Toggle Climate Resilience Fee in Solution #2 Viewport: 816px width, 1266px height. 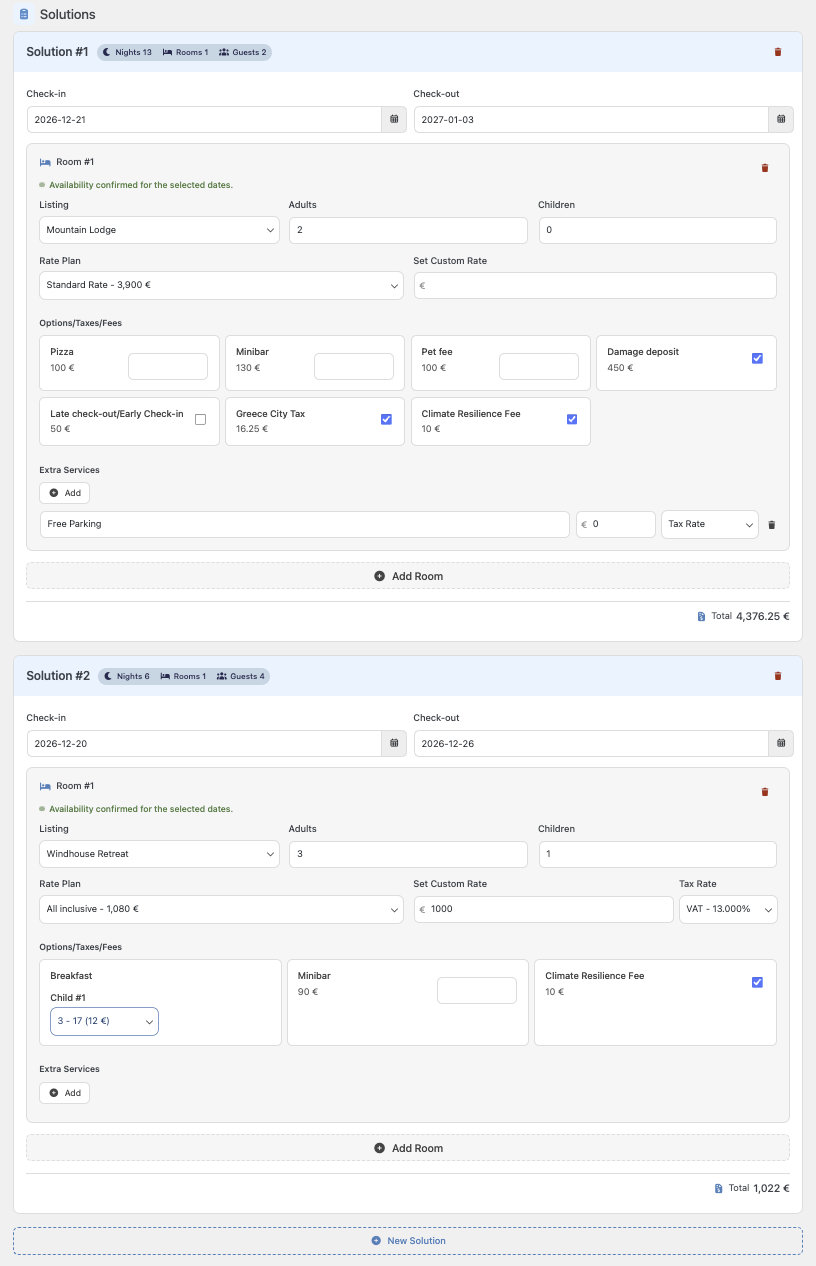(757, 982)
